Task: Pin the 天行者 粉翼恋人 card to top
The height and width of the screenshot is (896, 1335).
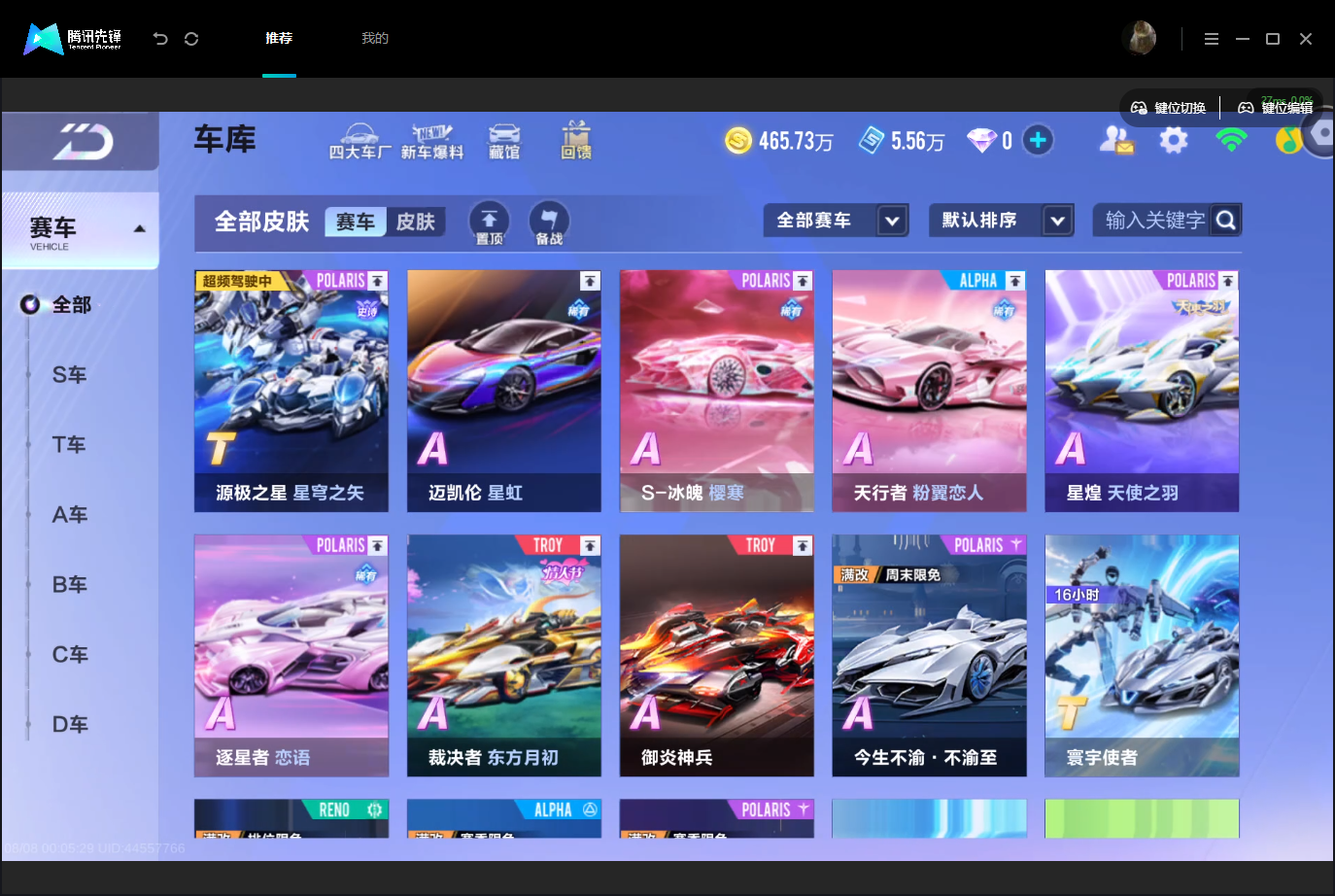Action: 1015,281
